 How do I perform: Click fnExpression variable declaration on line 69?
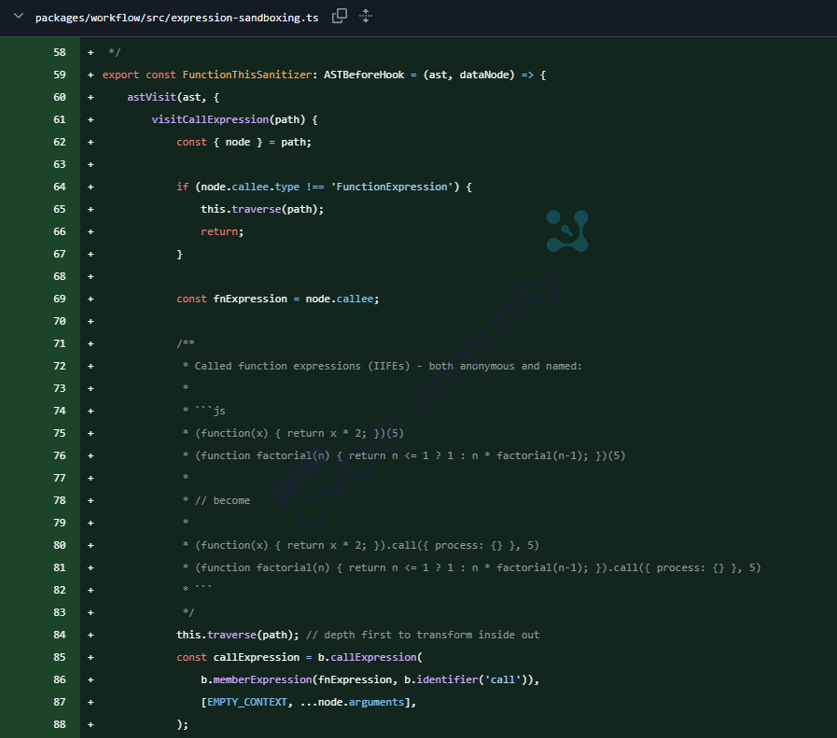tap(250, 299)
